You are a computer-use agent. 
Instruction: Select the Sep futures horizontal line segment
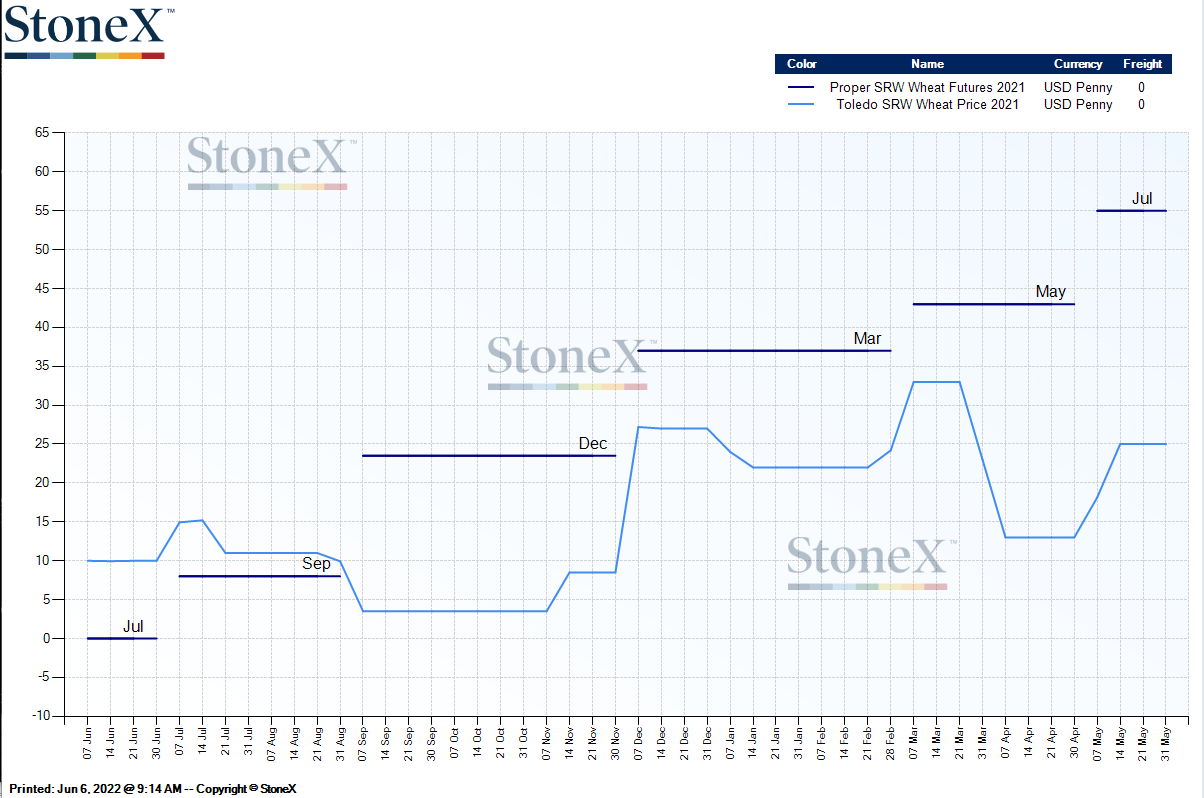[x=260, y=576]
